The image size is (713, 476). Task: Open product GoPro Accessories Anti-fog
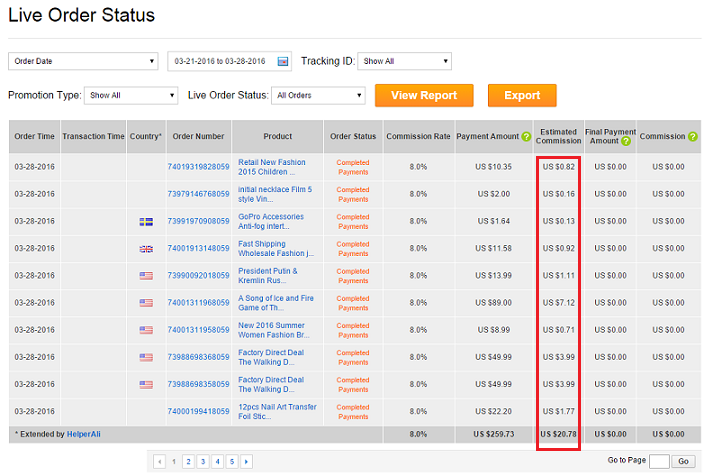pos(271,221)
